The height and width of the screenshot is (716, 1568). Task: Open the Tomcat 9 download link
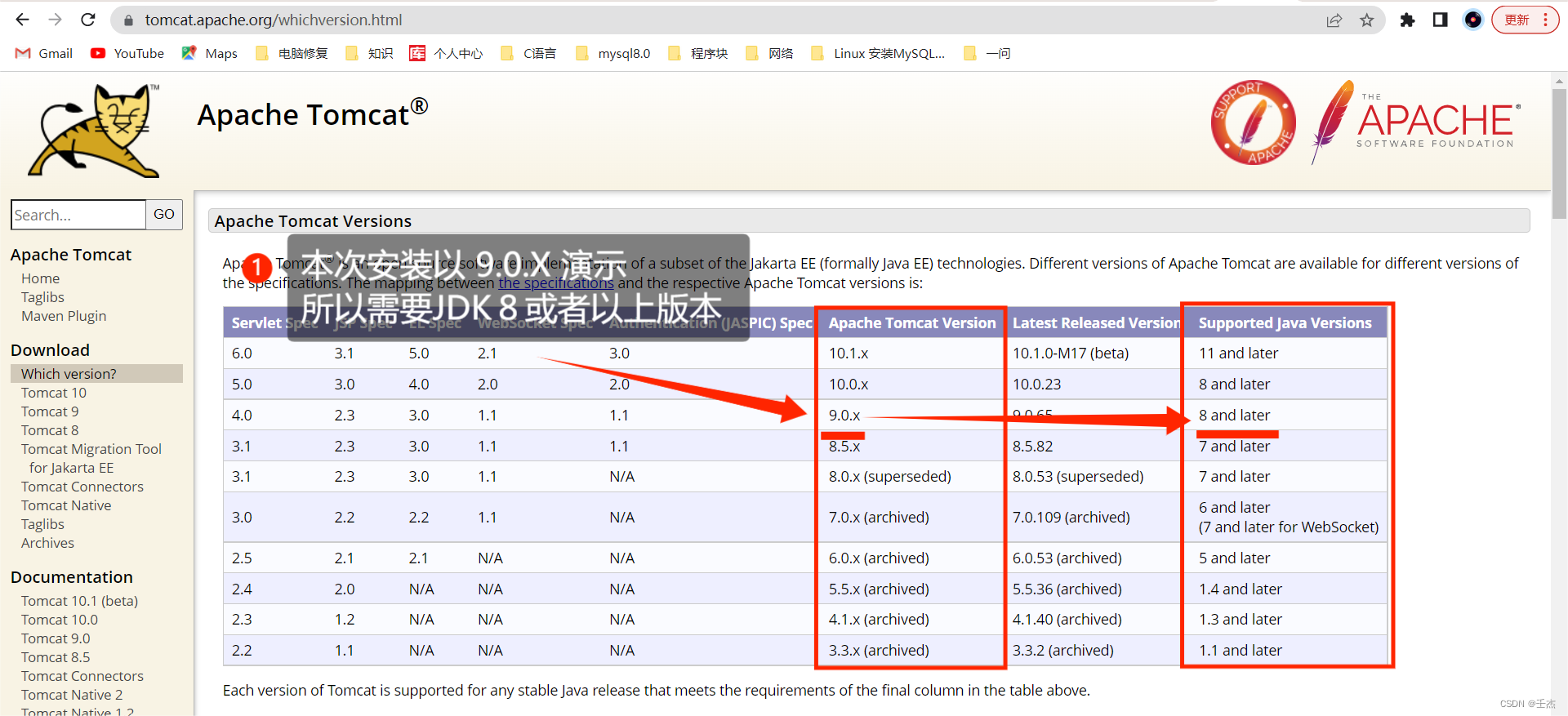50,411
